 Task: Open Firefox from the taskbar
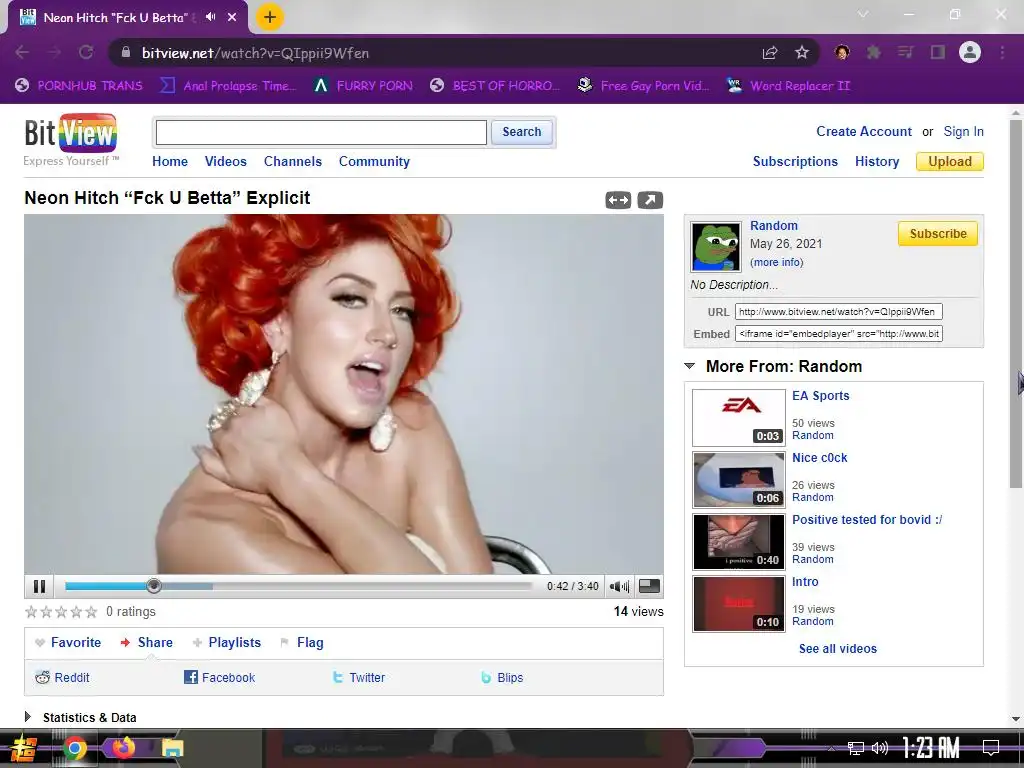point(123,748)
